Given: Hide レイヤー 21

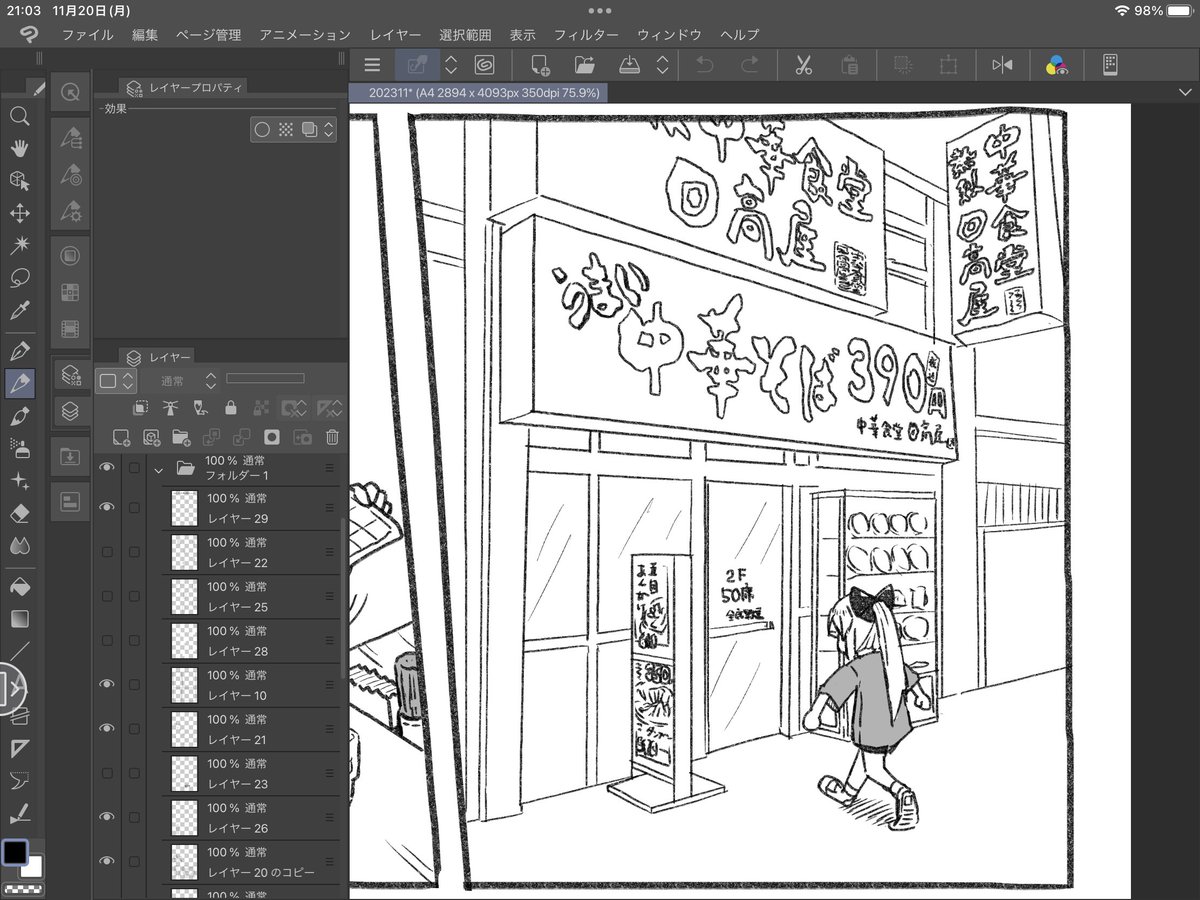Looking at the screenshot, I should tap(107, 728).
